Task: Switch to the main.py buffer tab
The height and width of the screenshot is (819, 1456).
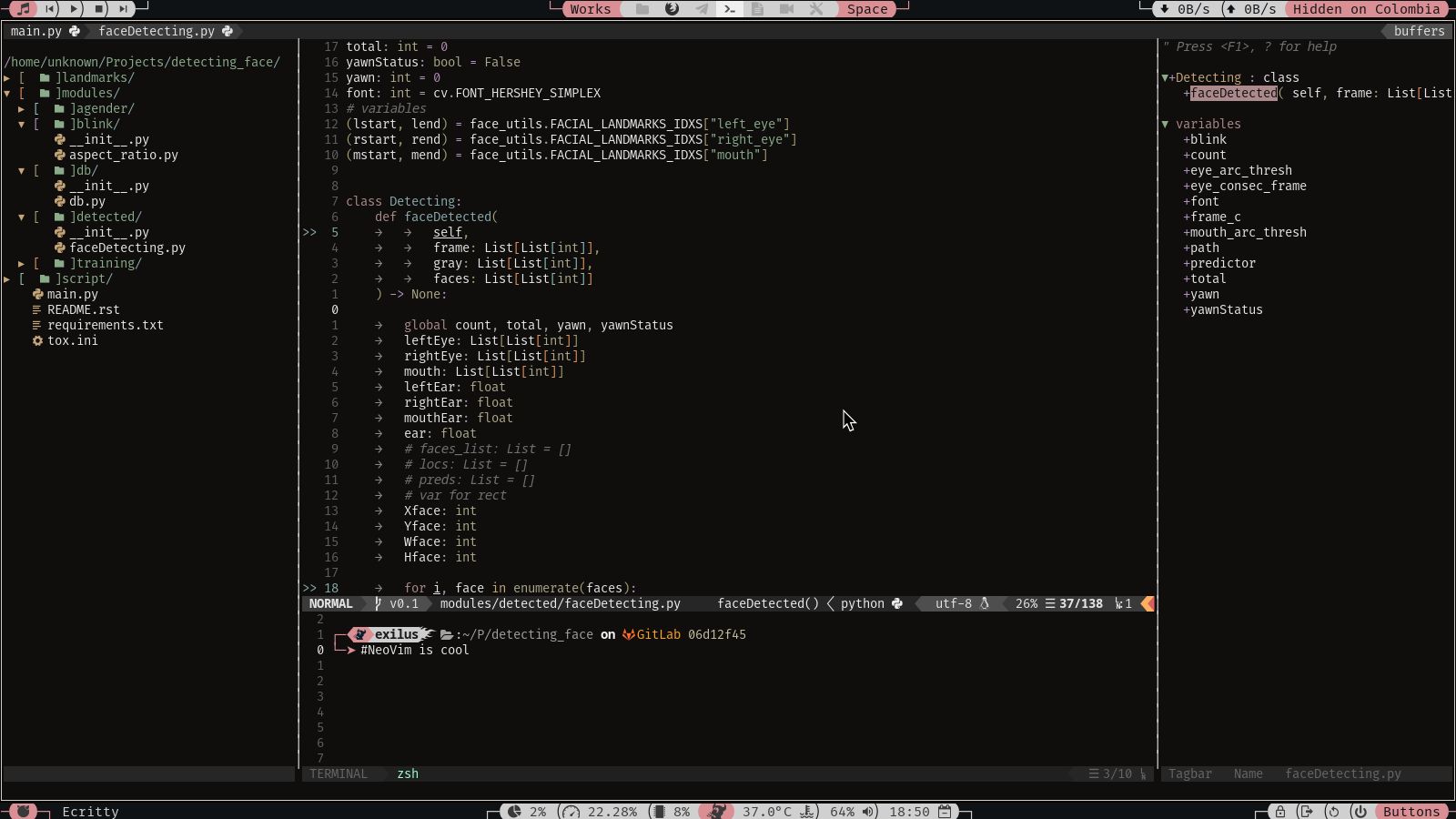Action: tap(36, 30)
